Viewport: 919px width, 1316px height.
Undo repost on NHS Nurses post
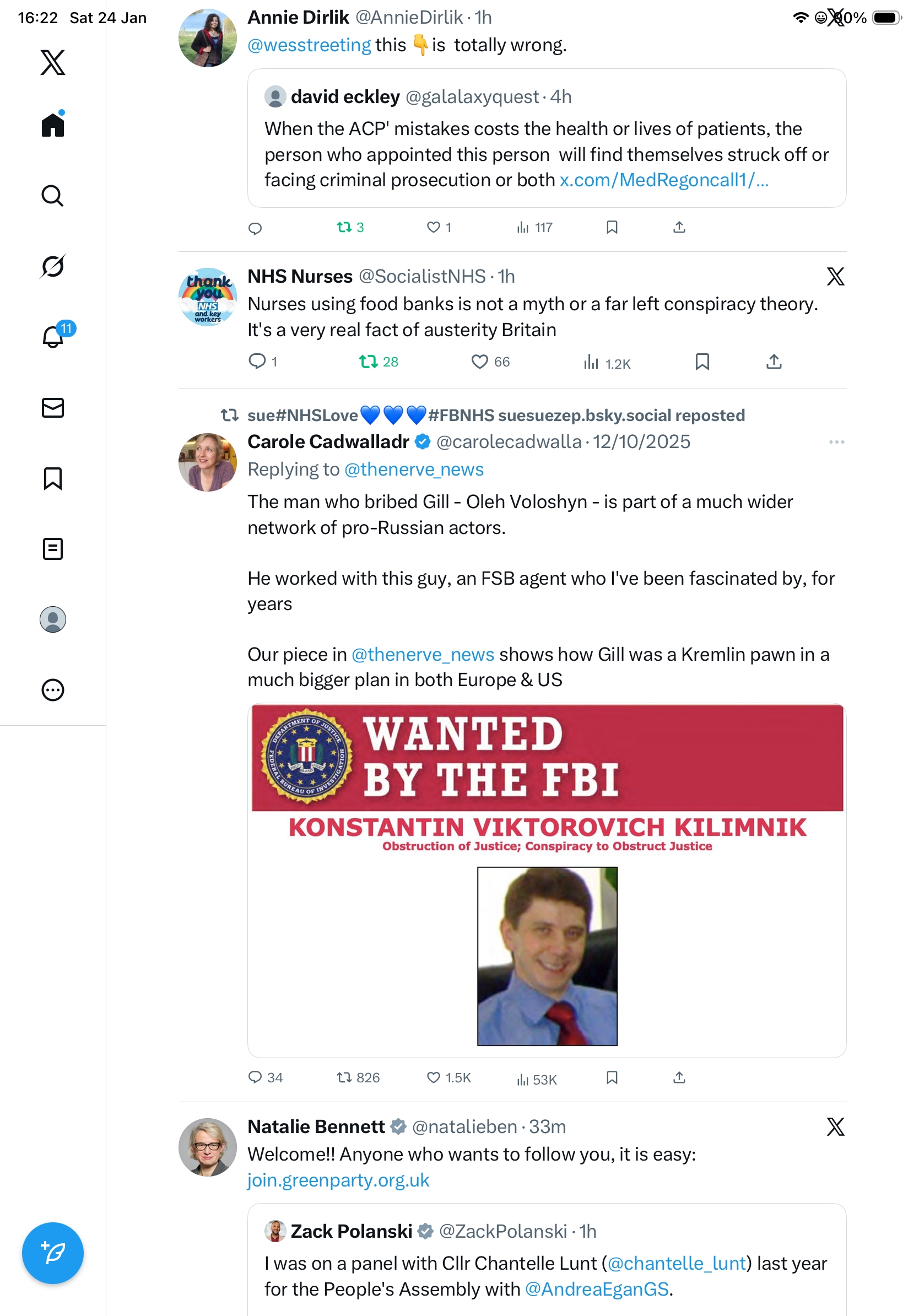(x=369, y=362)
